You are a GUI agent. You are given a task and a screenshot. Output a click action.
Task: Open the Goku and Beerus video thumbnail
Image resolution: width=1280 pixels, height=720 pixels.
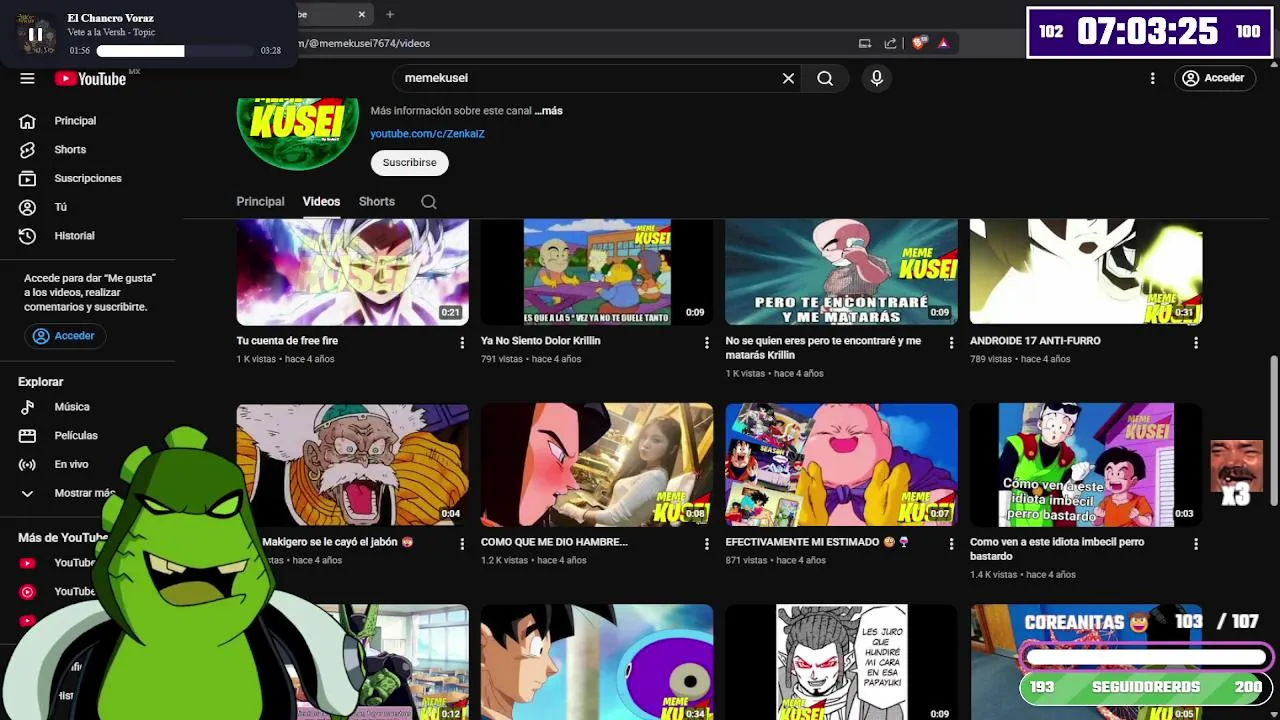click(597, 662)
